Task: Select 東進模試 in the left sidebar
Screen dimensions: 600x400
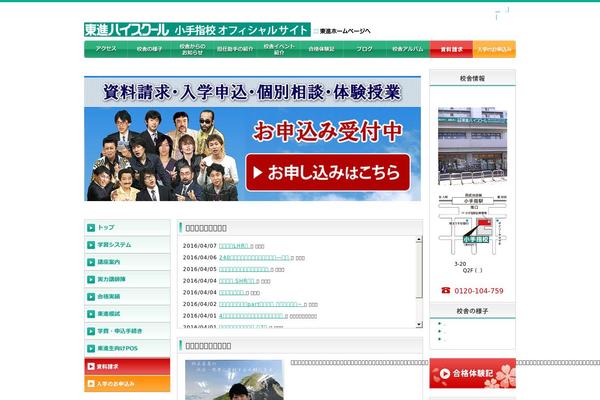Action: (x=127, y=313)
